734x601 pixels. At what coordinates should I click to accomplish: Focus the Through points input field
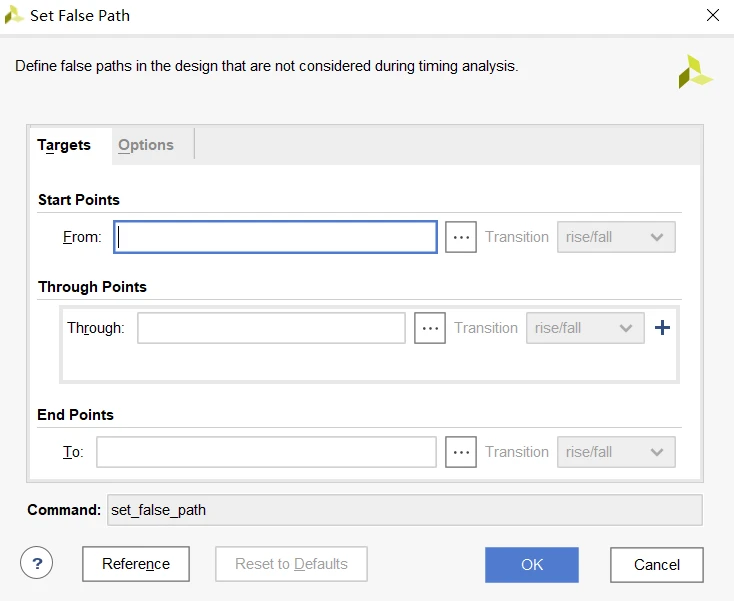coord(271,328)
